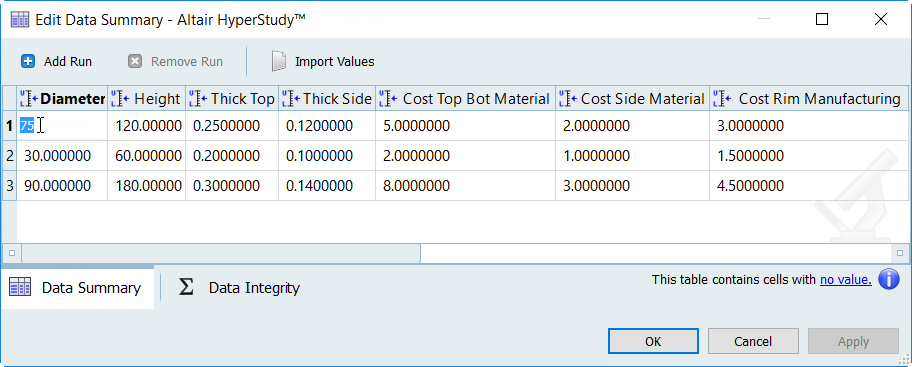Viewport: 912px width, 367px height.
Task: Click the Import Values document icon
Action: (279, 61)
